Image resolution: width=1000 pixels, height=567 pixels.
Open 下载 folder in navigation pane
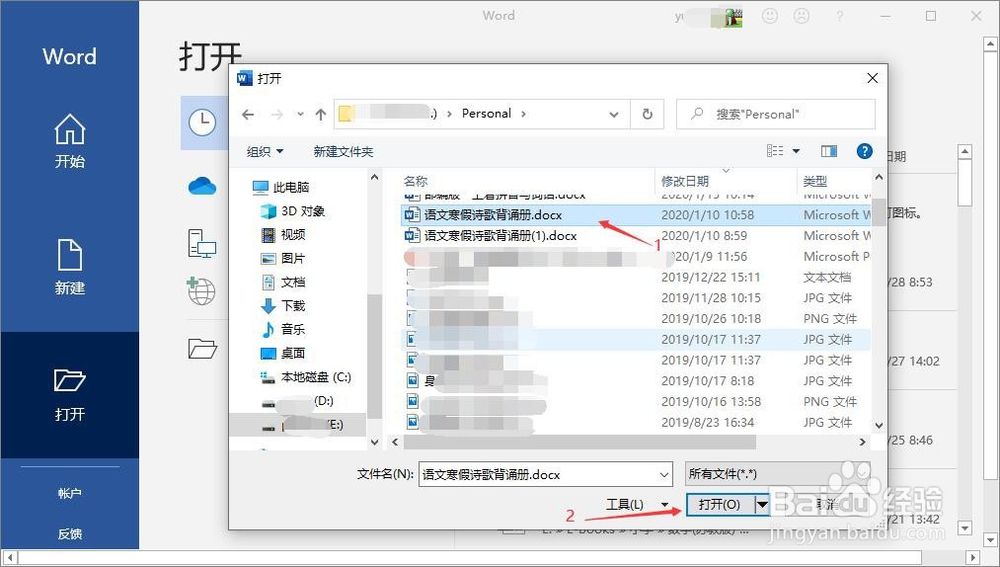pyautogui.click(x=283, y=306)
